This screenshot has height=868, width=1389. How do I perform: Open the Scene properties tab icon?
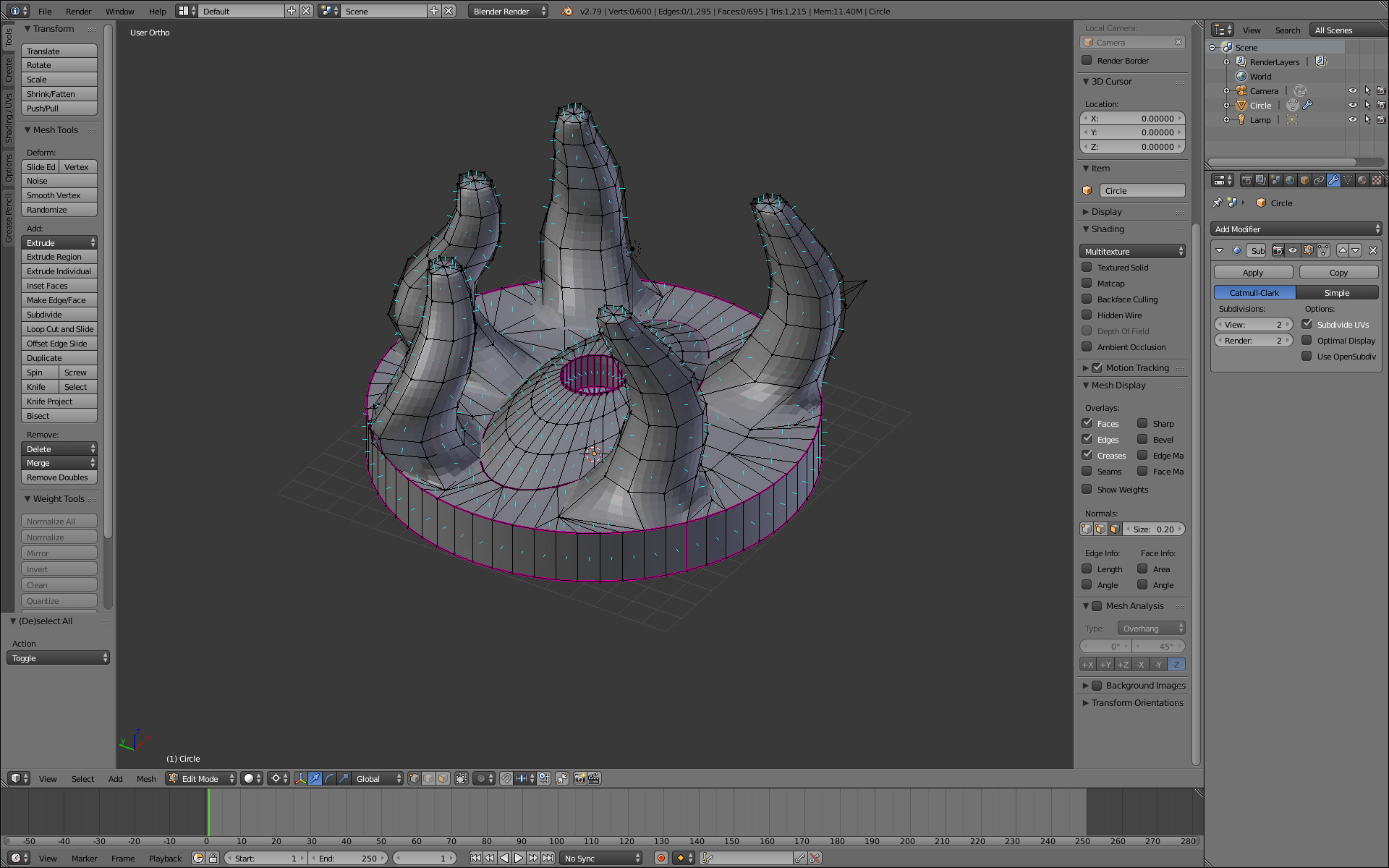click(x=1275, y=180)
